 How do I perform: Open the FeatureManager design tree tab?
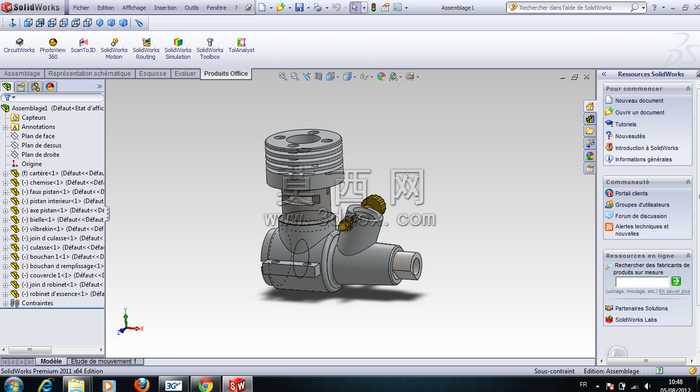(7, 87)
